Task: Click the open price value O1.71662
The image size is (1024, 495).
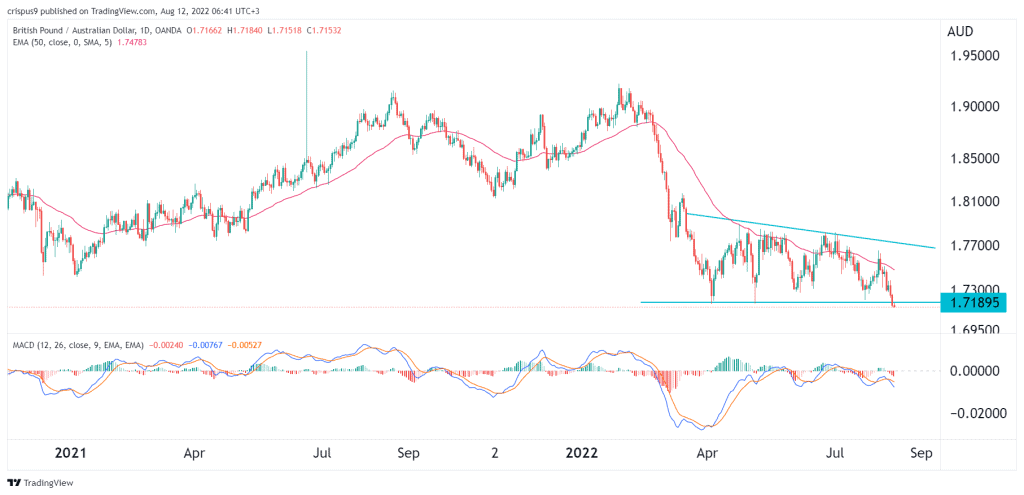Action: point(206,31)
